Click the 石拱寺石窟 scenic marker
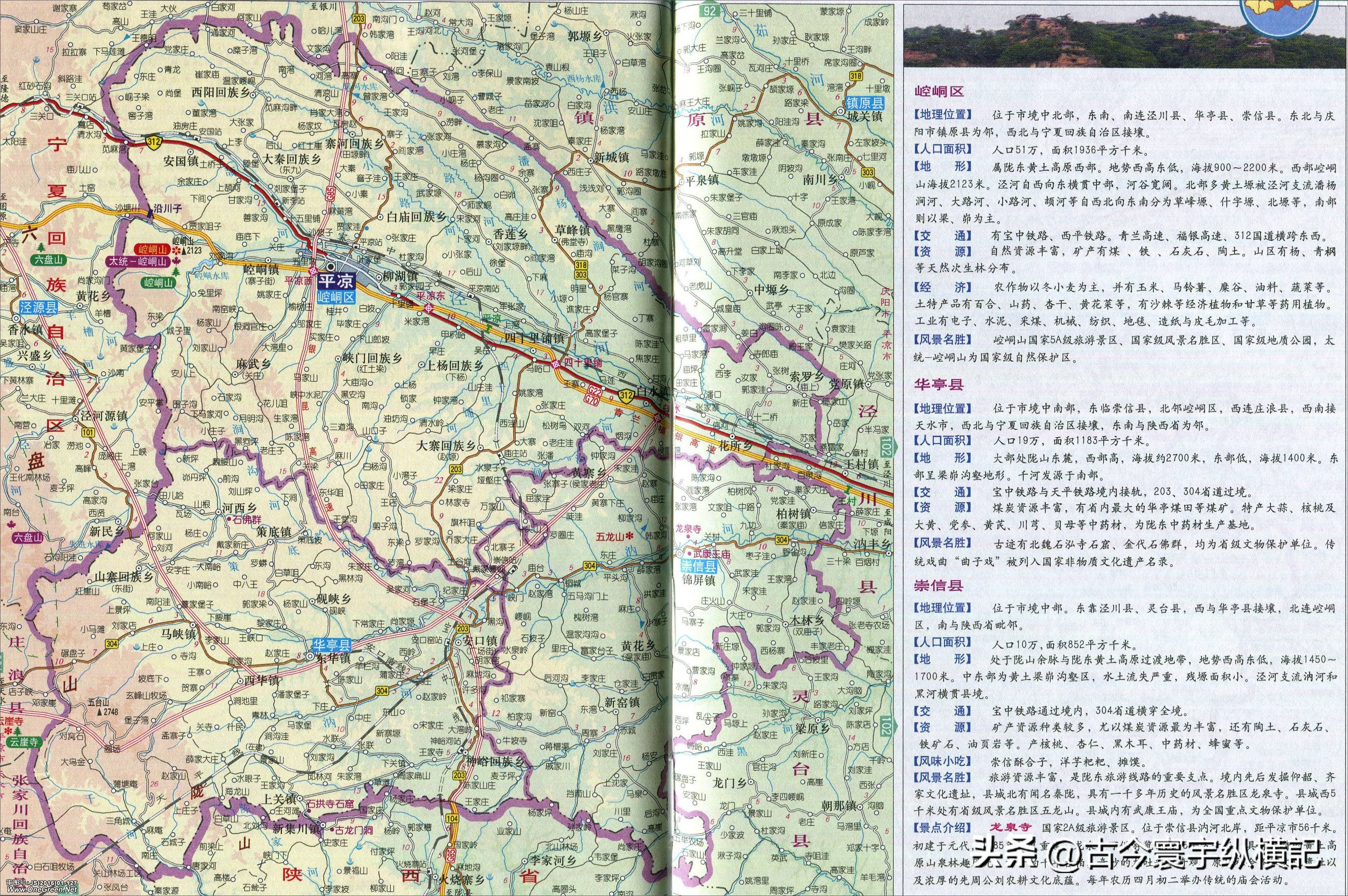The image size is (1348, 896). tap(309, 811)
